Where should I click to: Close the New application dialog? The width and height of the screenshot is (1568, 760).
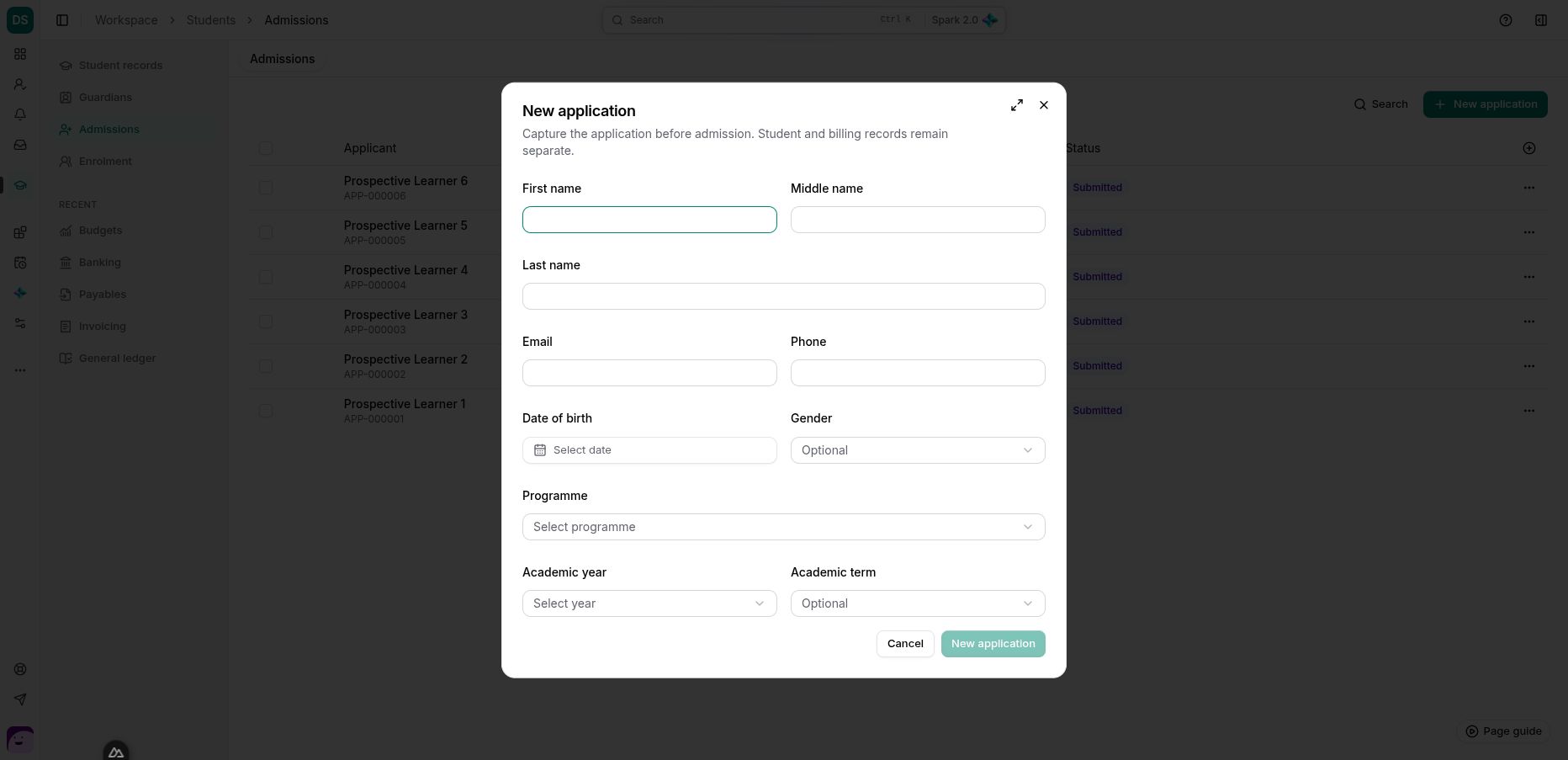coord(1044,105)
